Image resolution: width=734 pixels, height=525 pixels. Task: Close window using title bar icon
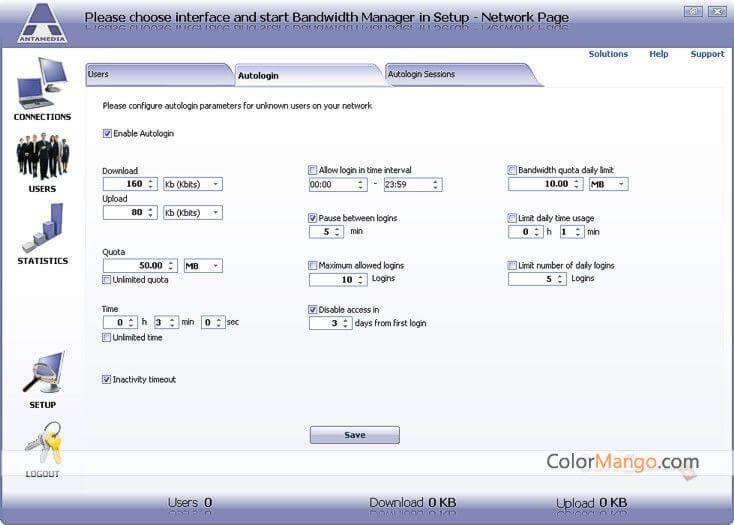[717, 12]
